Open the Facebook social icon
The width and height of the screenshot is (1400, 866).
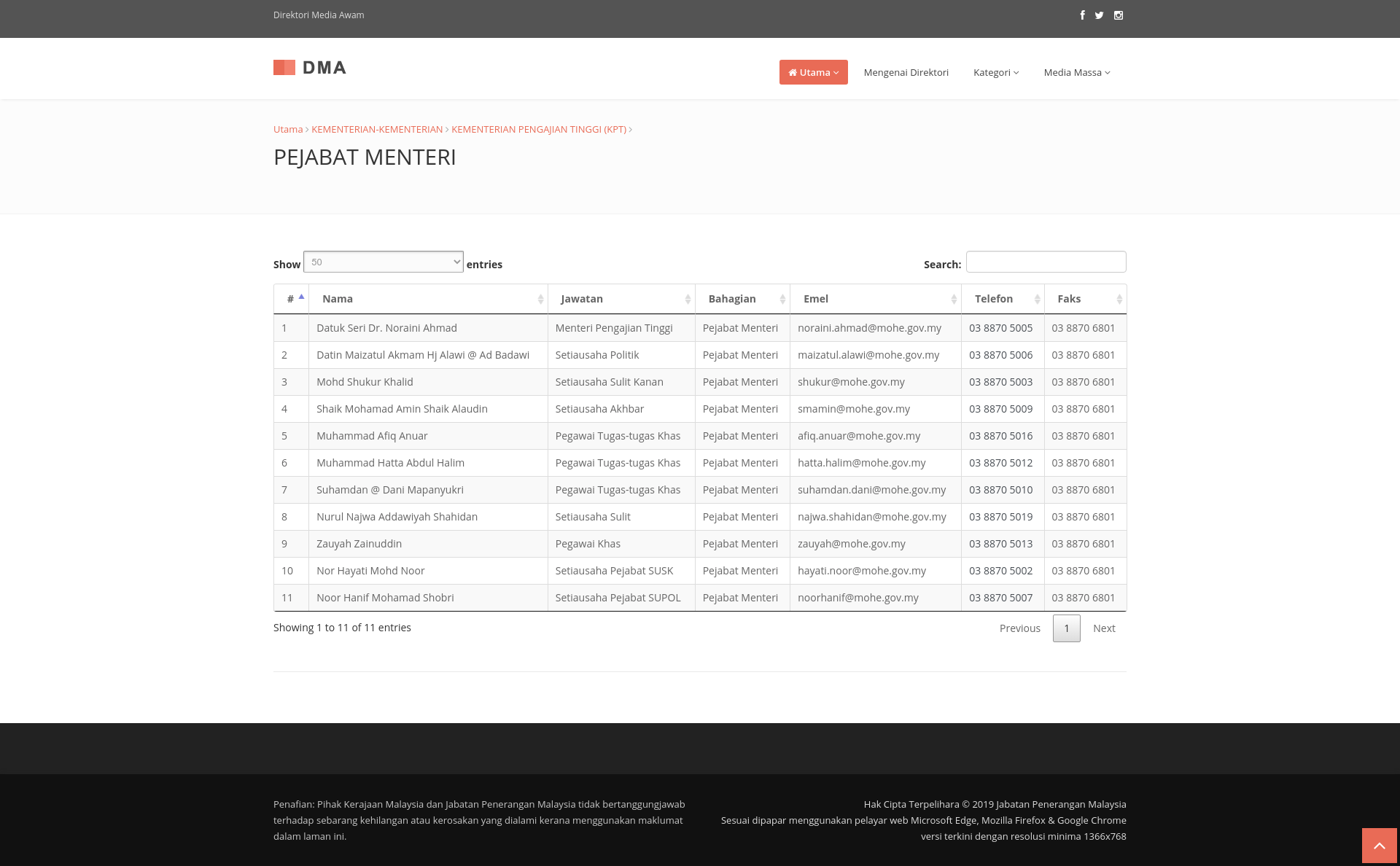[x=1082, y=15]
